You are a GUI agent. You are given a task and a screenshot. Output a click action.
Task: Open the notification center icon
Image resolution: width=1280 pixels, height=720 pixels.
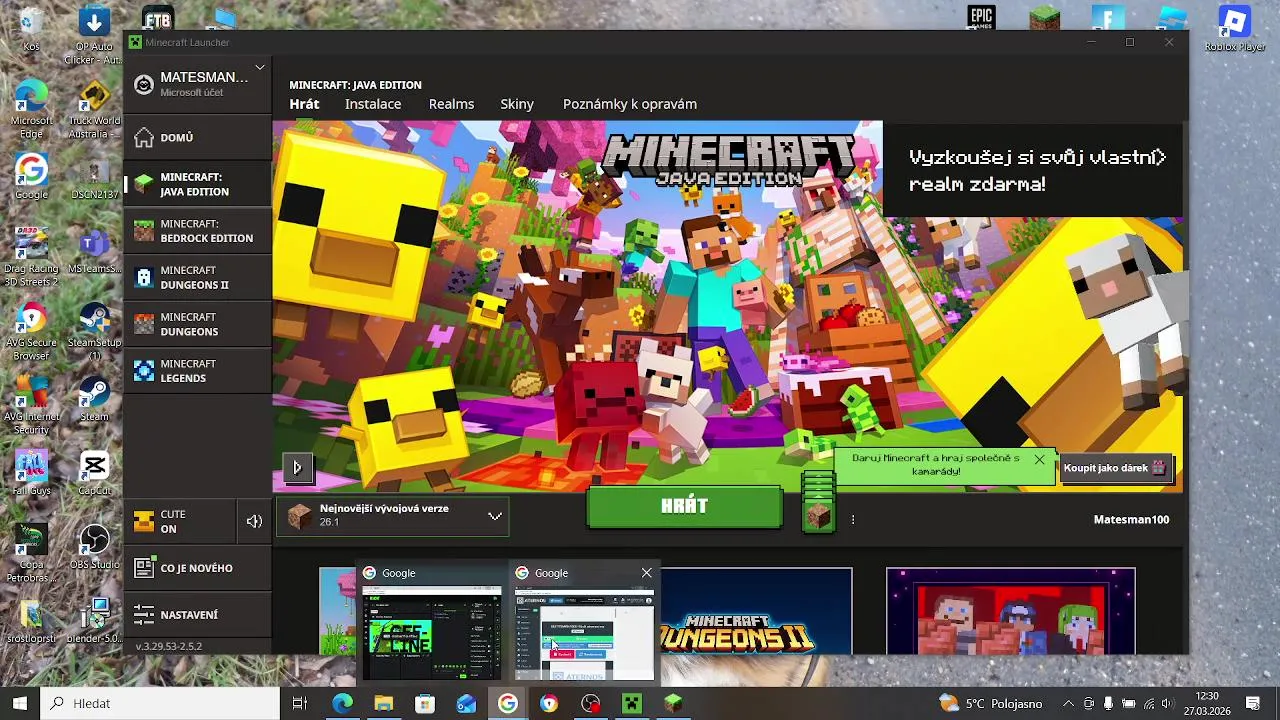[x=1253, y=703]
